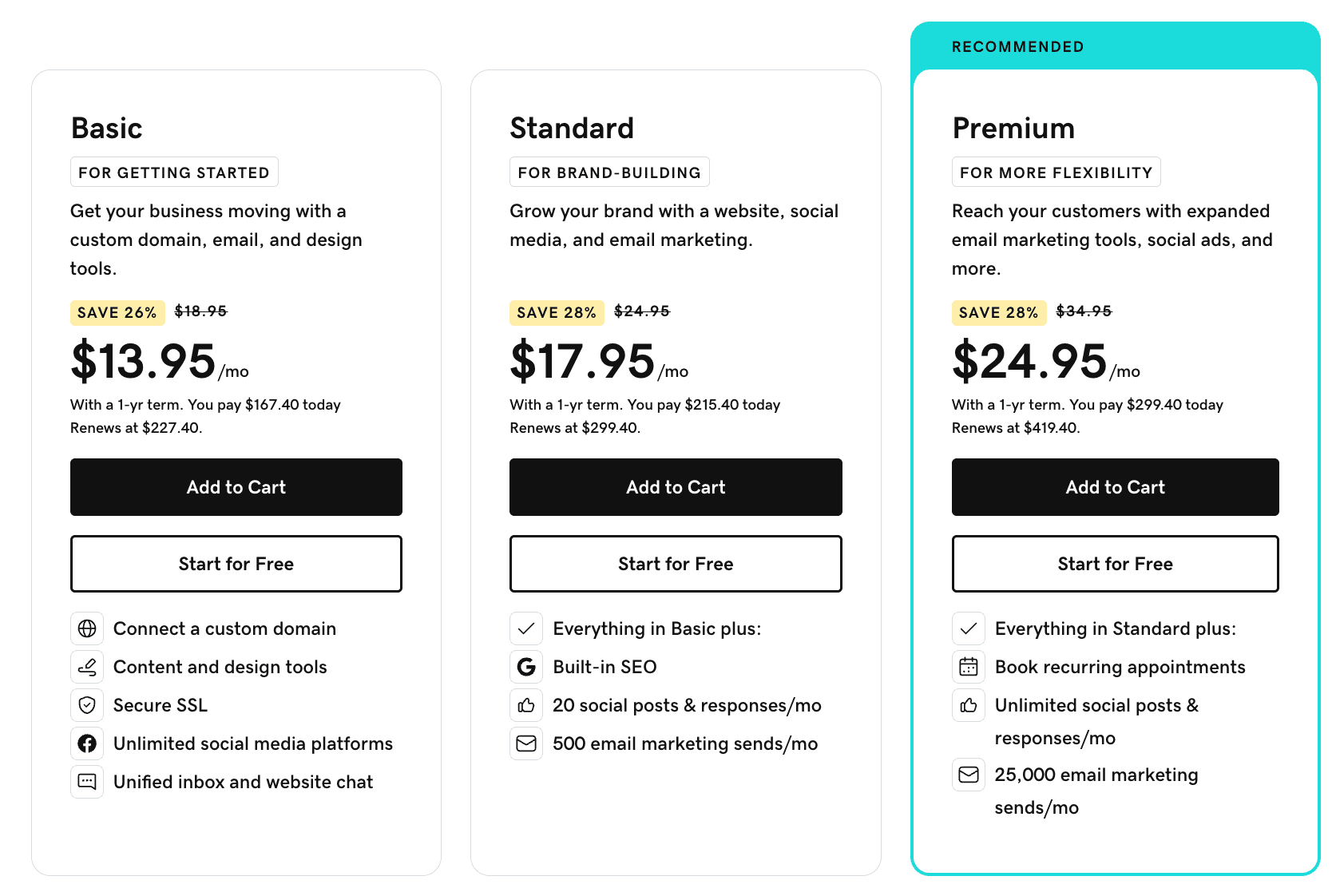Screen dimensions: 1332x896
Task: Click the Facebook social media platforms icon
Action: pyautogui.click(x=87, y=743)
